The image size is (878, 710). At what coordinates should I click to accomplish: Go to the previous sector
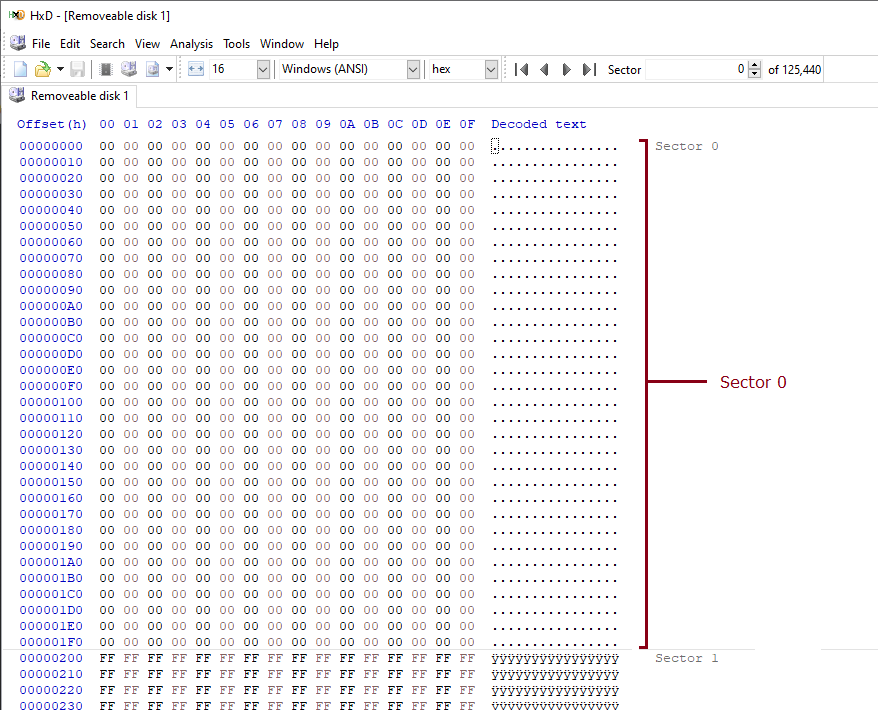544,69
